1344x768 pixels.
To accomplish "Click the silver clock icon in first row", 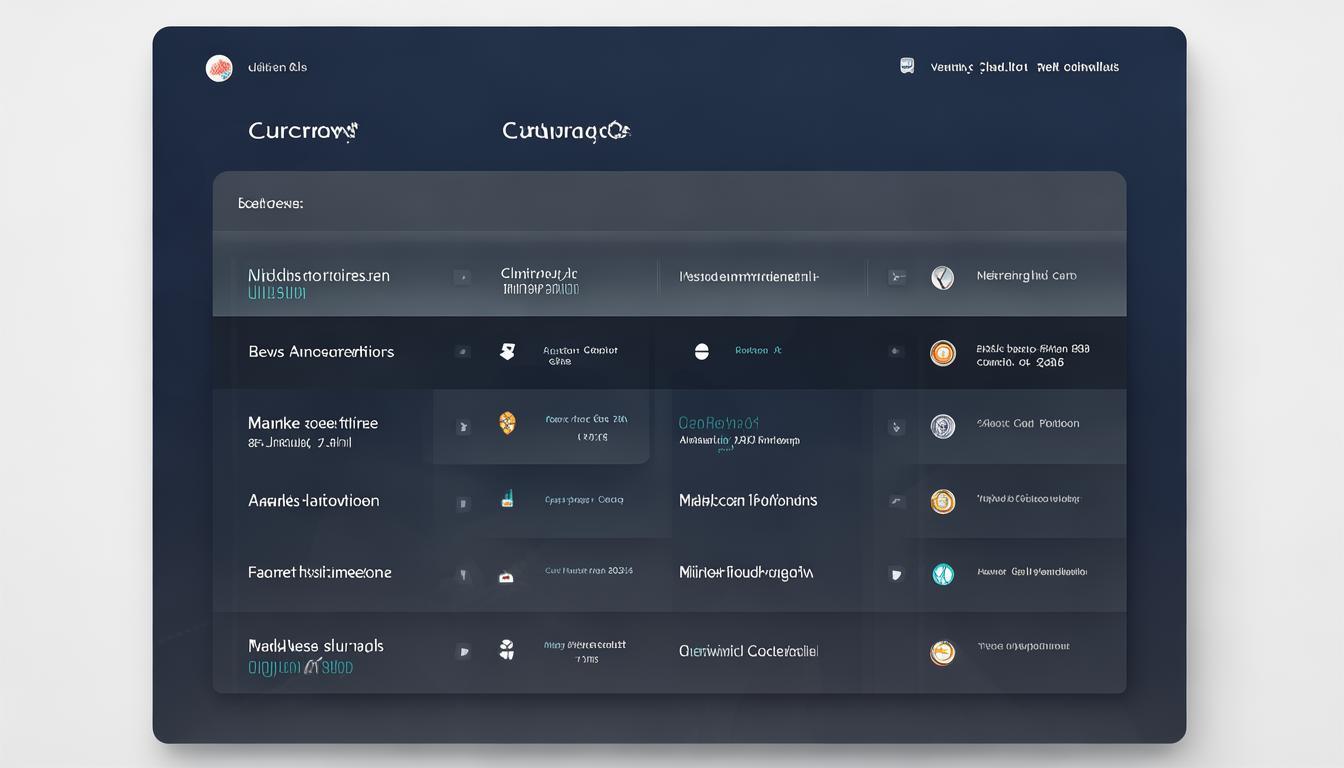I will coord(942,278).
